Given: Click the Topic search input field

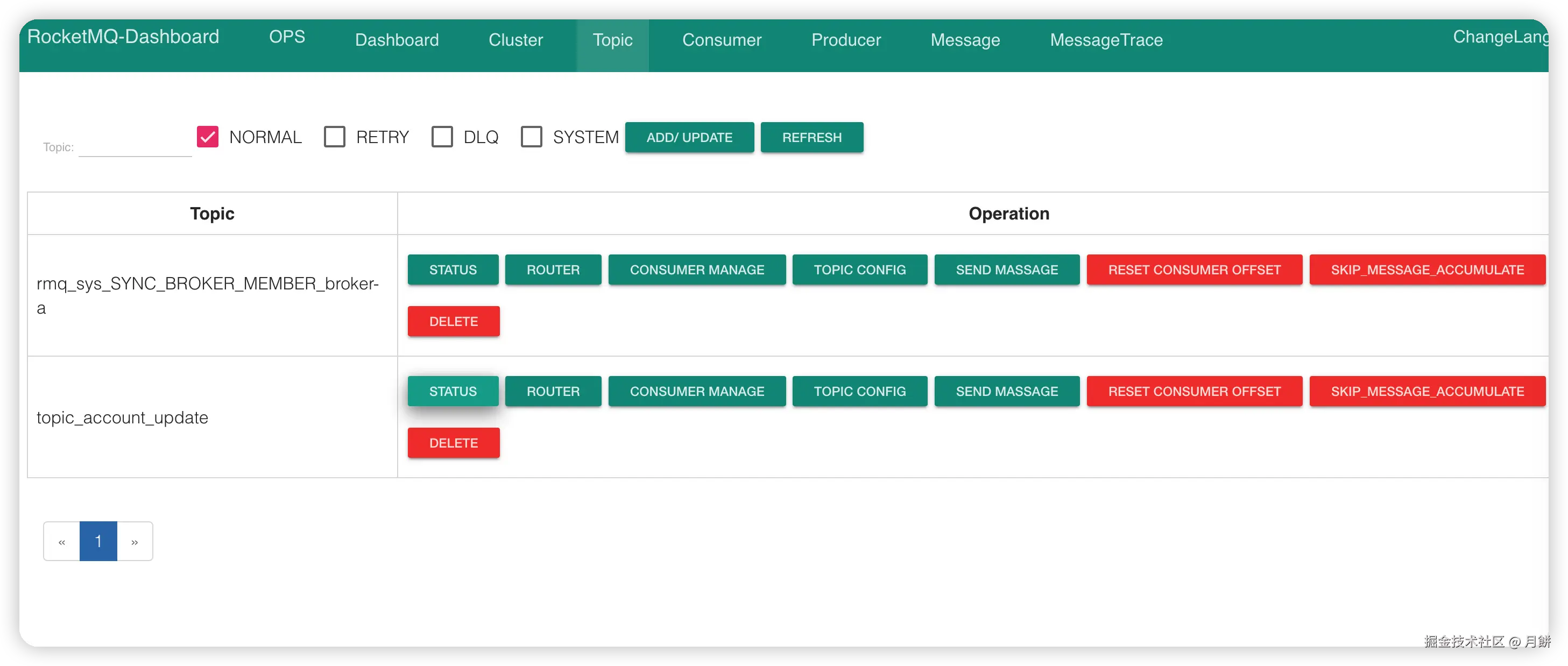Looking at the screenshot, I should (x=135, y=146).
